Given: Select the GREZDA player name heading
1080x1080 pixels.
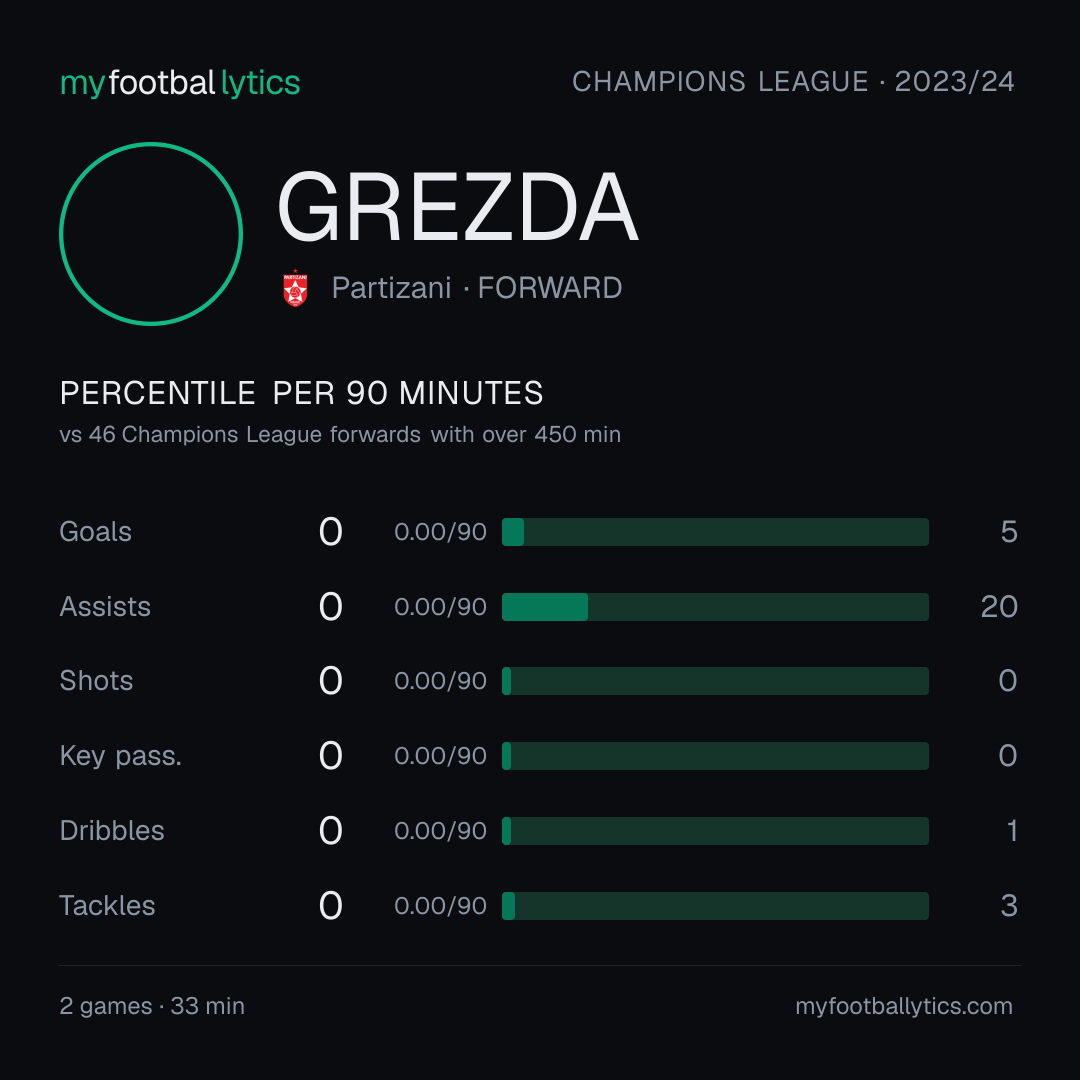Looking at the screenshot, I should pyautogui.click(x=458, y=207).
